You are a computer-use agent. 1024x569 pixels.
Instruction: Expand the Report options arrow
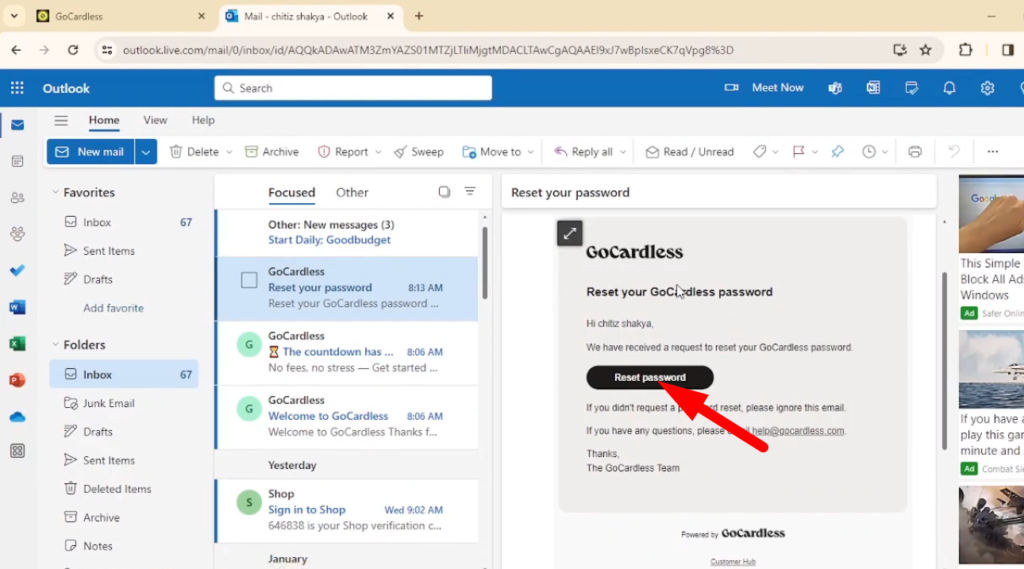click(378, 152)
